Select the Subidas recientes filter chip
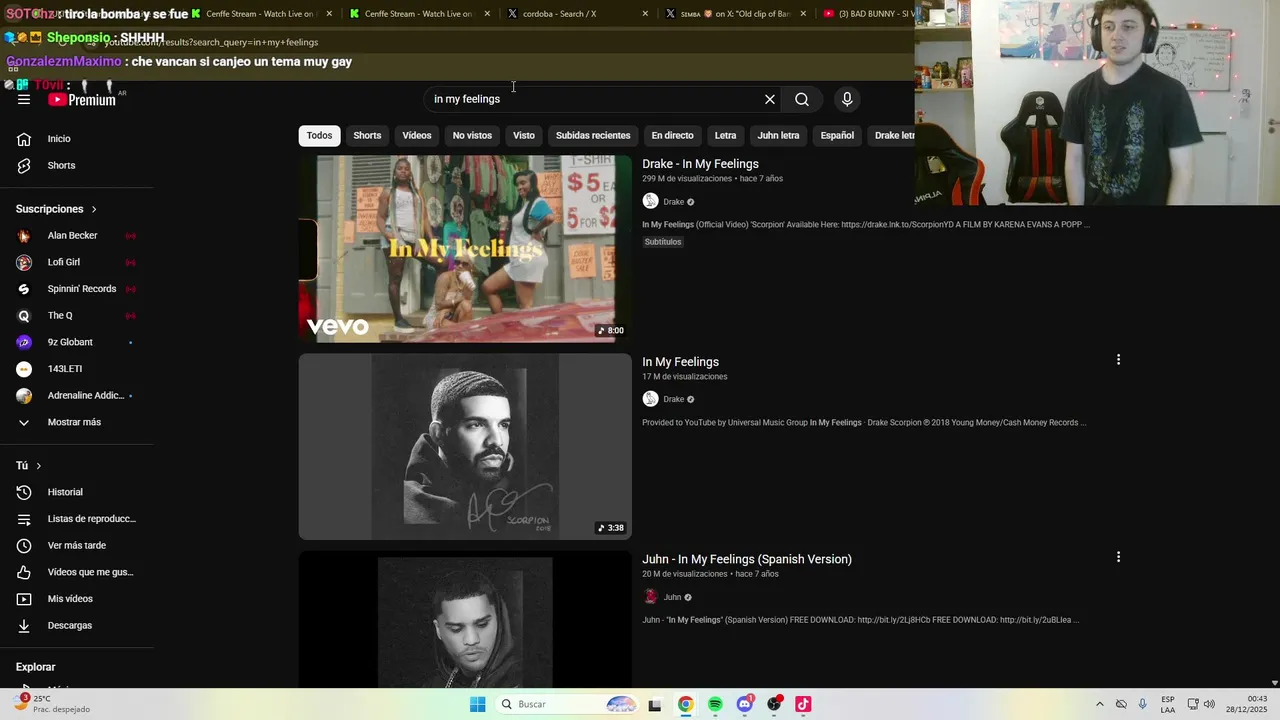1280x720 pixels. click(593, 135)
